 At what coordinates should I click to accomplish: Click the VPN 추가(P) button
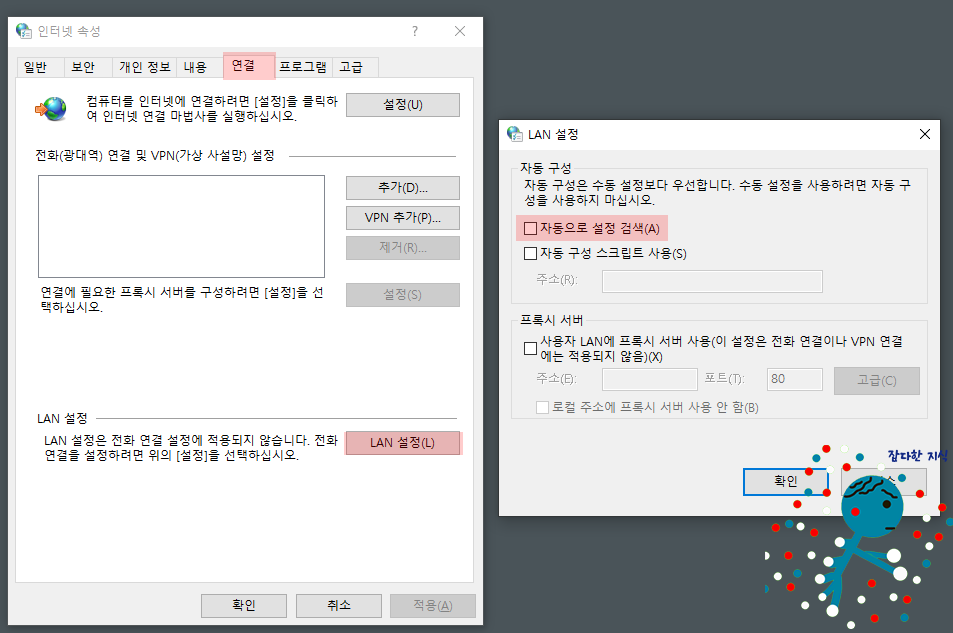(x=402, y=217)
